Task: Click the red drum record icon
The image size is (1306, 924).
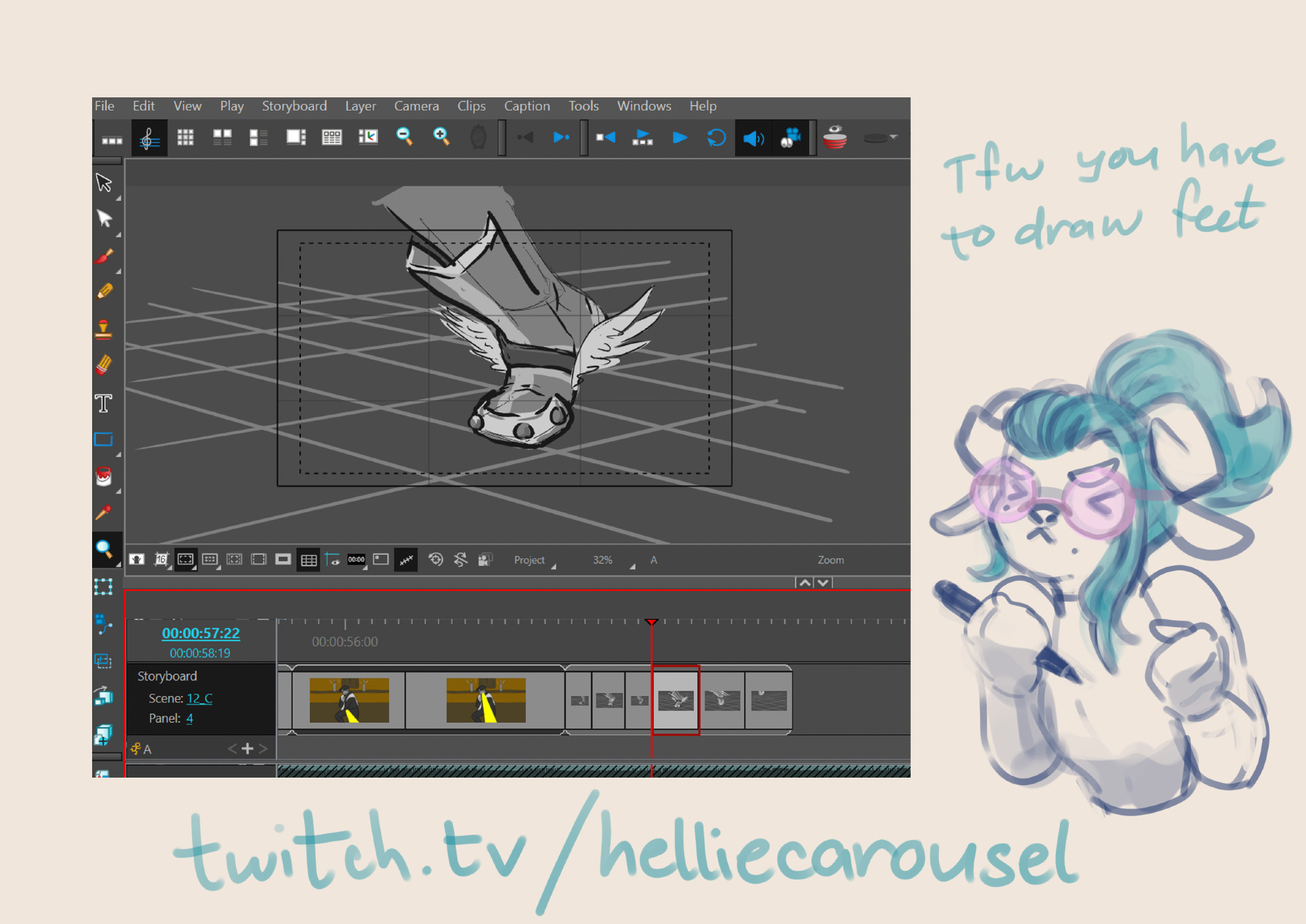Action: pos(835,137)
